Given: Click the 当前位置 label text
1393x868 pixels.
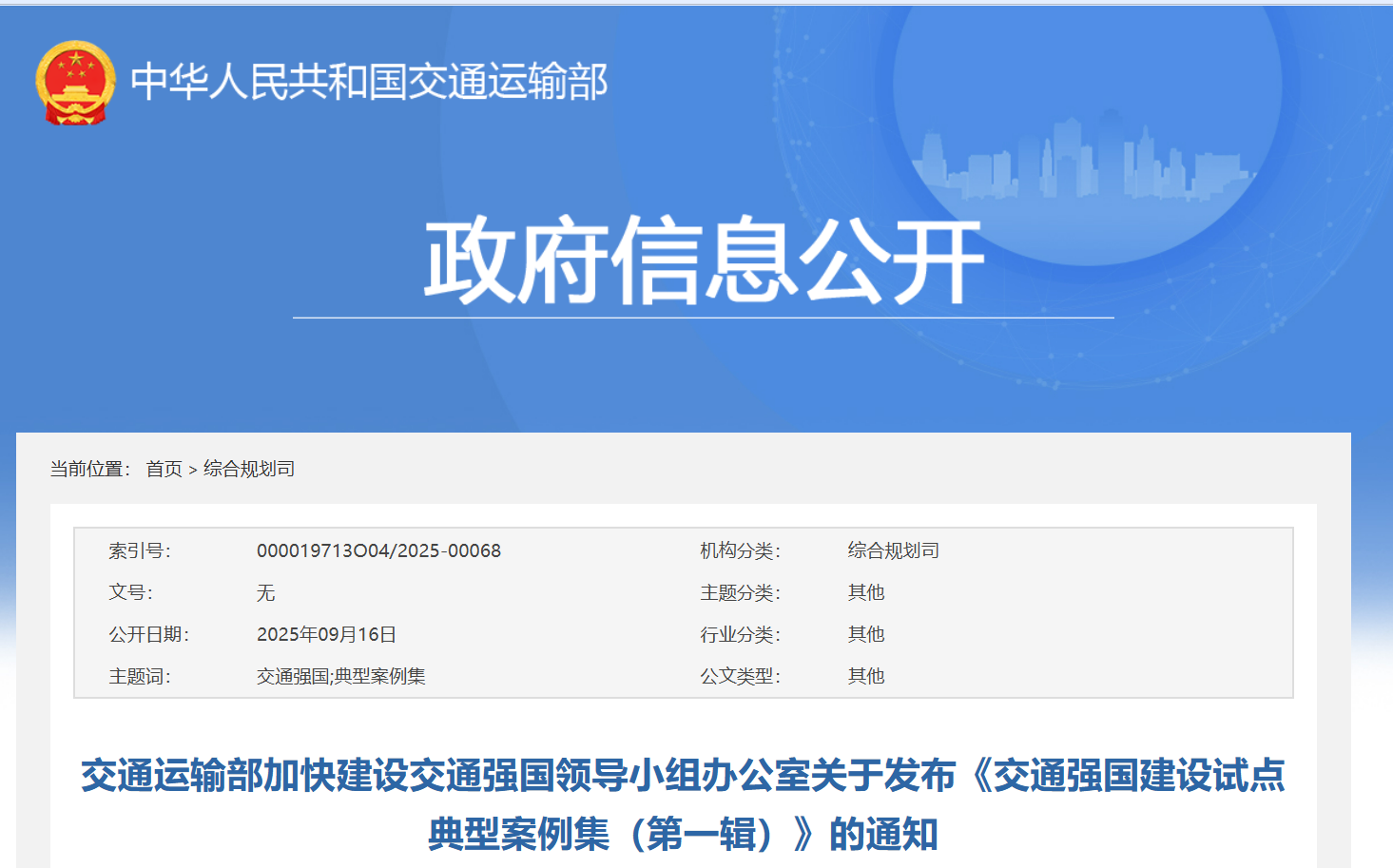Looking at the screenshot, I should click(90, 468).
